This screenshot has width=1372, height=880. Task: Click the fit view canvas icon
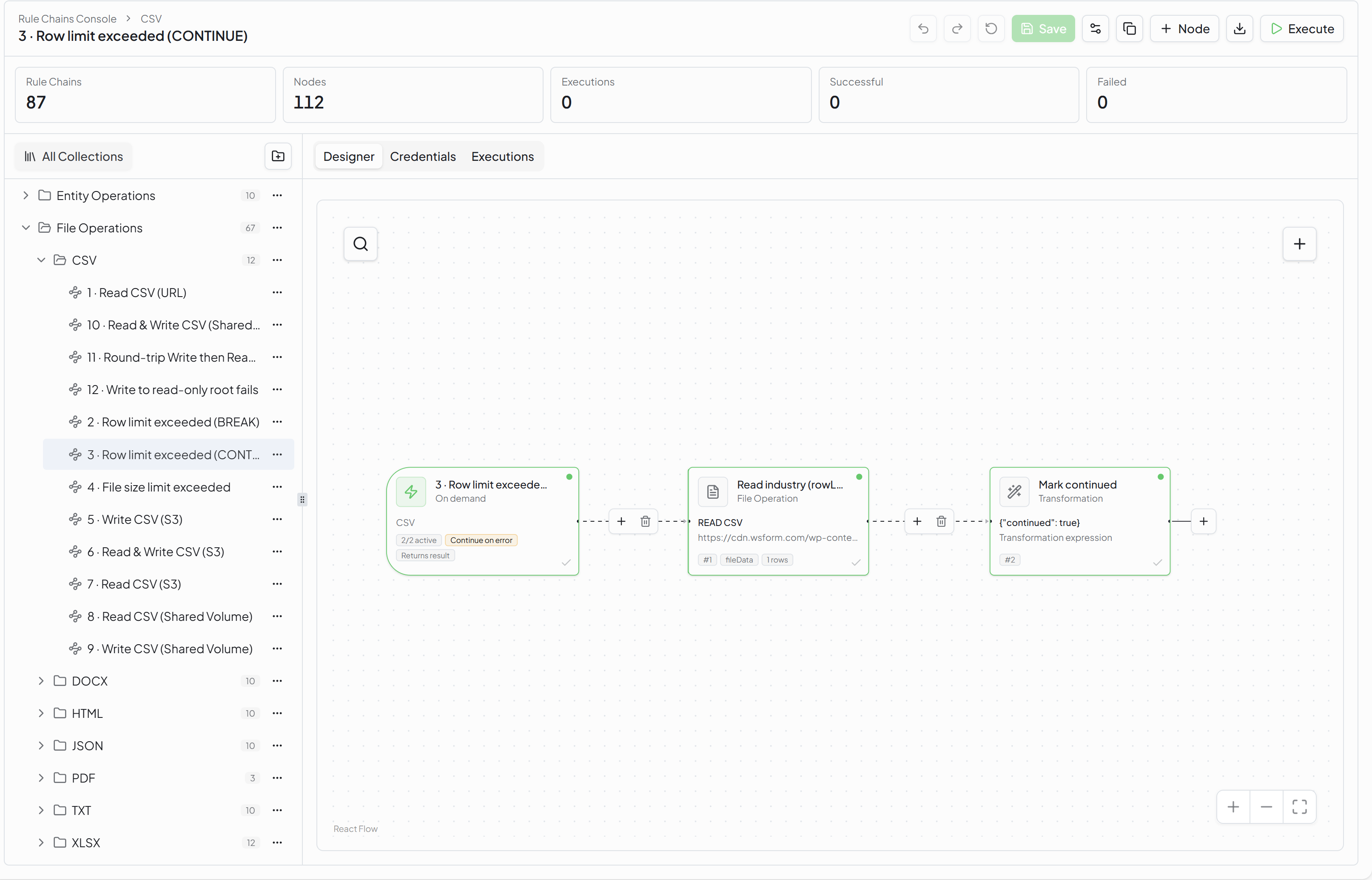pyautogui.click(x=1300, y=807)
